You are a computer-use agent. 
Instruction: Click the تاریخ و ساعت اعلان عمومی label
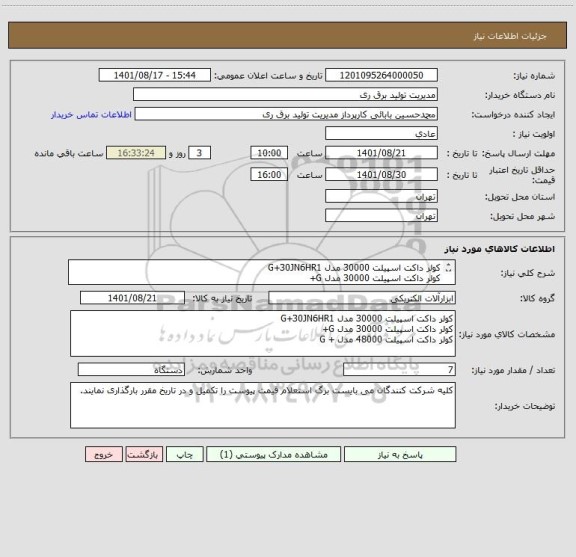(x=269, y=76)
